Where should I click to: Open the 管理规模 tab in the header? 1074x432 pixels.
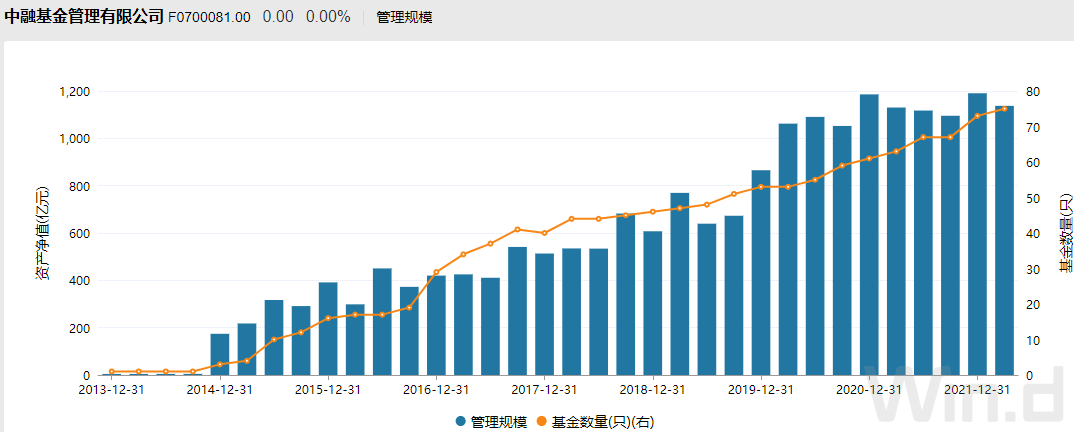(404, 17)
